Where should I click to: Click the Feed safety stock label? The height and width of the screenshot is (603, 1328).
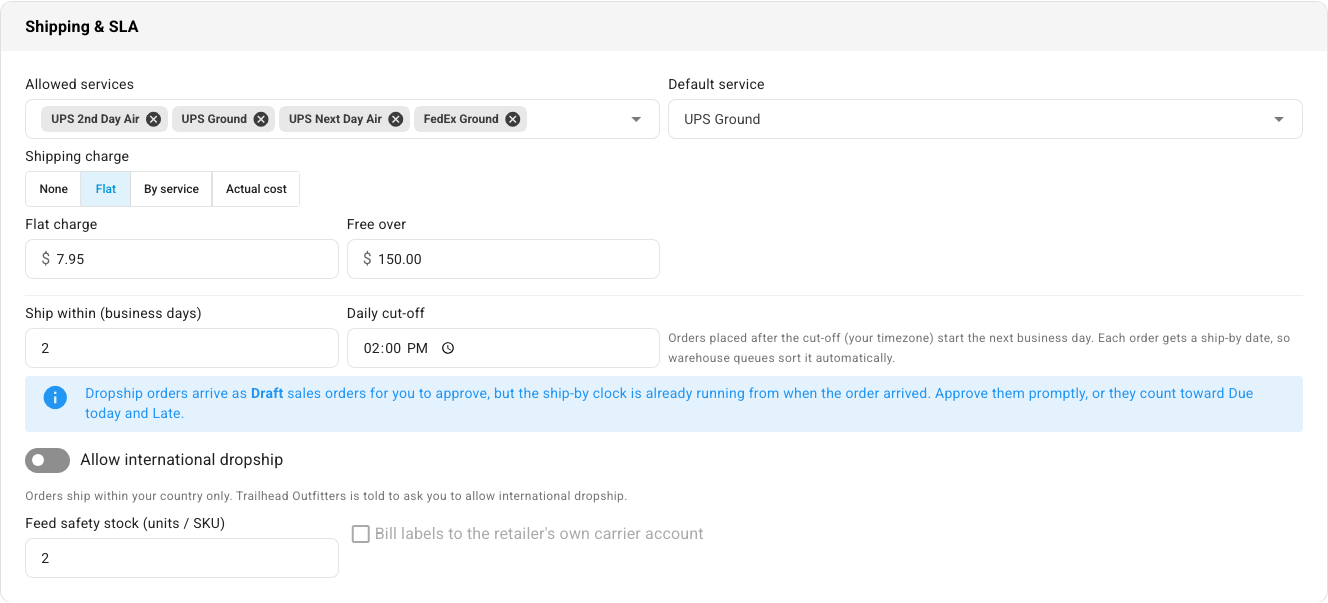pos(125,523)
